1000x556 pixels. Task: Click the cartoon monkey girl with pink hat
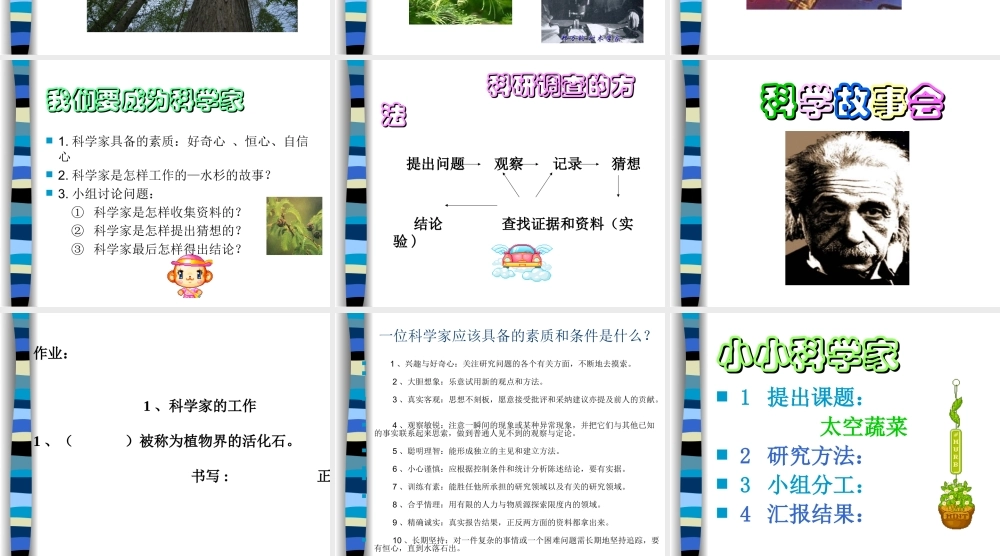coord(190,275)
